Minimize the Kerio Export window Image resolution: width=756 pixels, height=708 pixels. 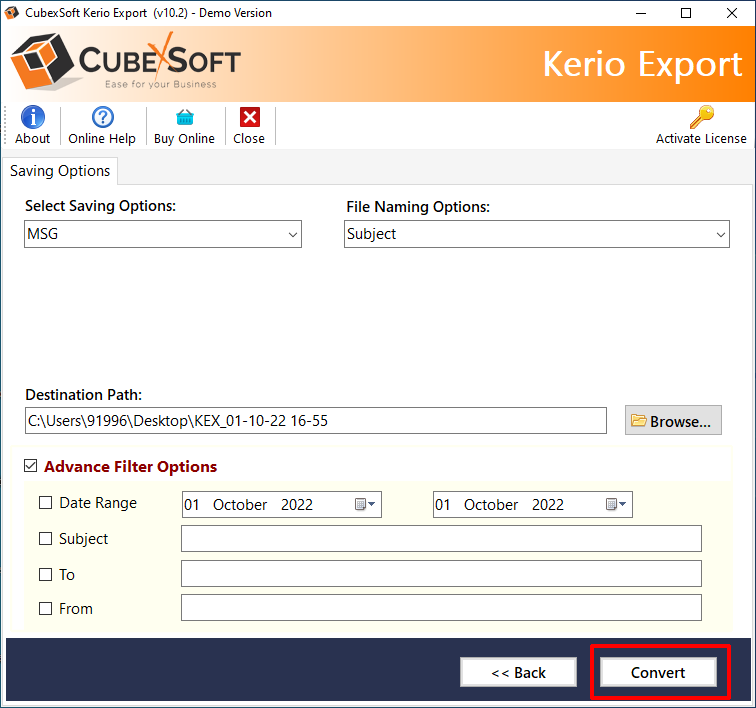coord(641,13)
